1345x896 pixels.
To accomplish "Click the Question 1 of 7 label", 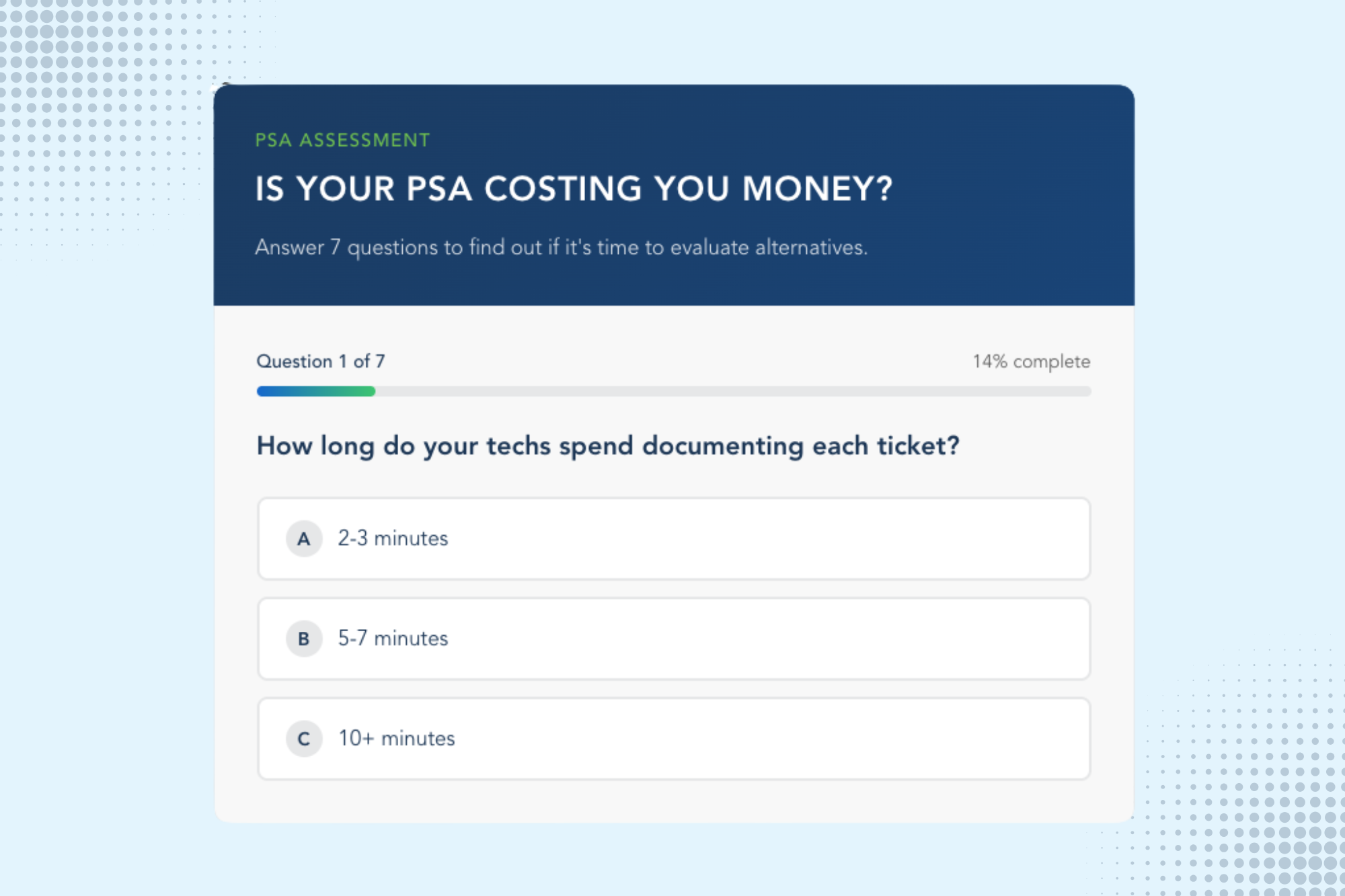I will [x=321, y=361].
